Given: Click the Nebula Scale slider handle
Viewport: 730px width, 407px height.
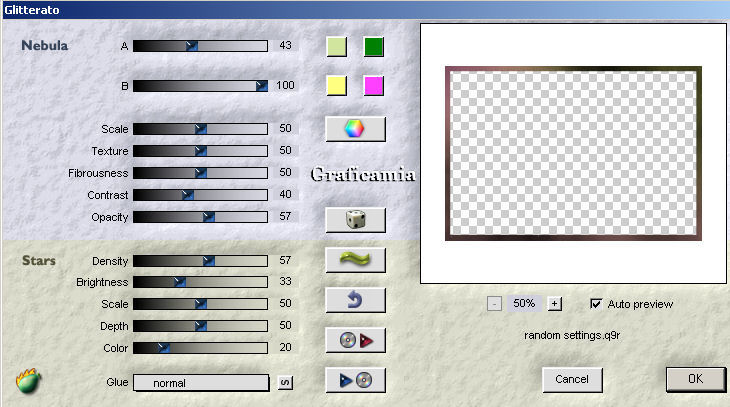Looking at the screenshot, I should point(201,129).
